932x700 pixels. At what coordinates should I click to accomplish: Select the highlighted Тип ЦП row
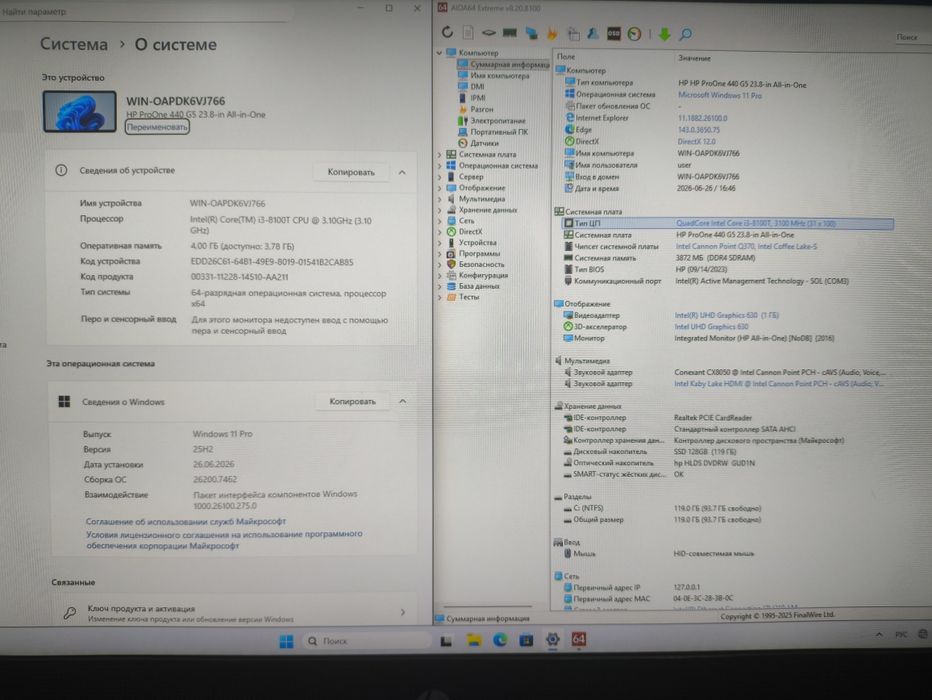(x=728, y=223)
